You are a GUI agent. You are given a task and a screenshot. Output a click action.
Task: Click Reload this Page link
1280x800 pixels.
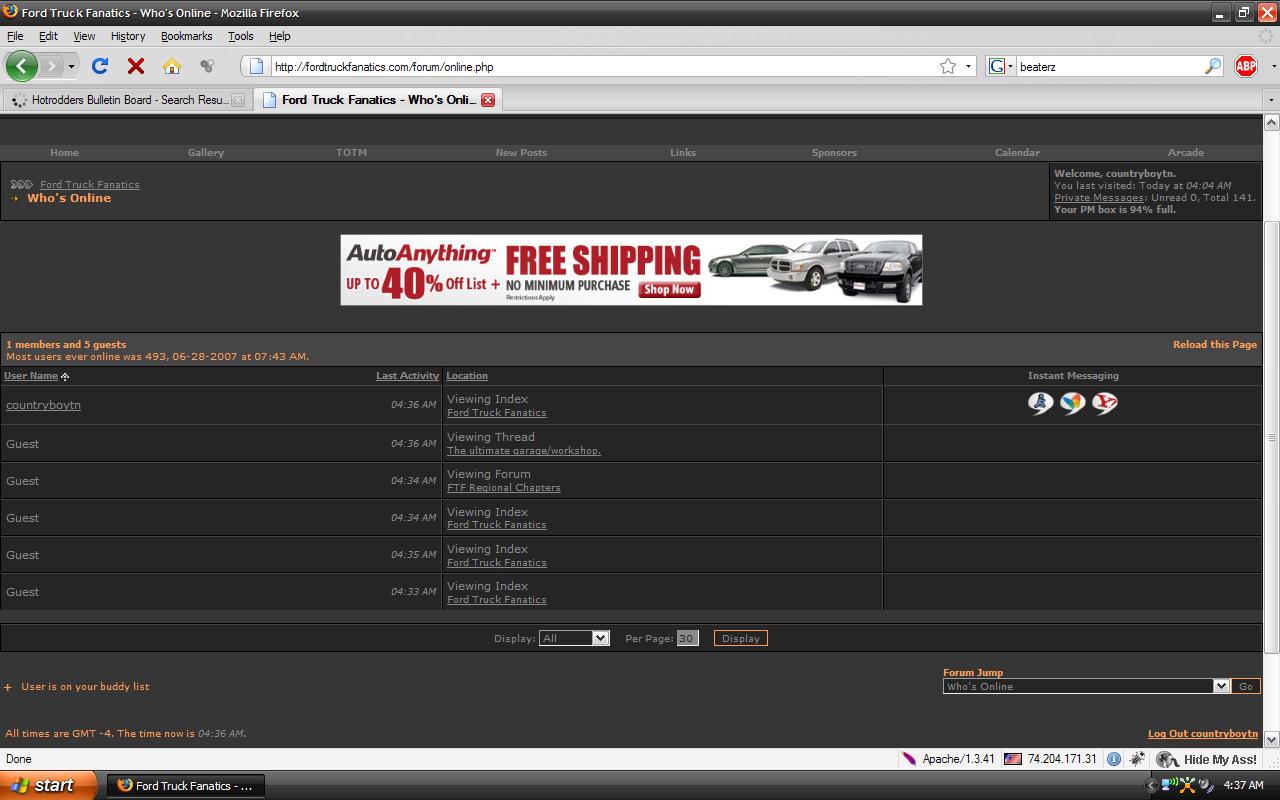1215,345
